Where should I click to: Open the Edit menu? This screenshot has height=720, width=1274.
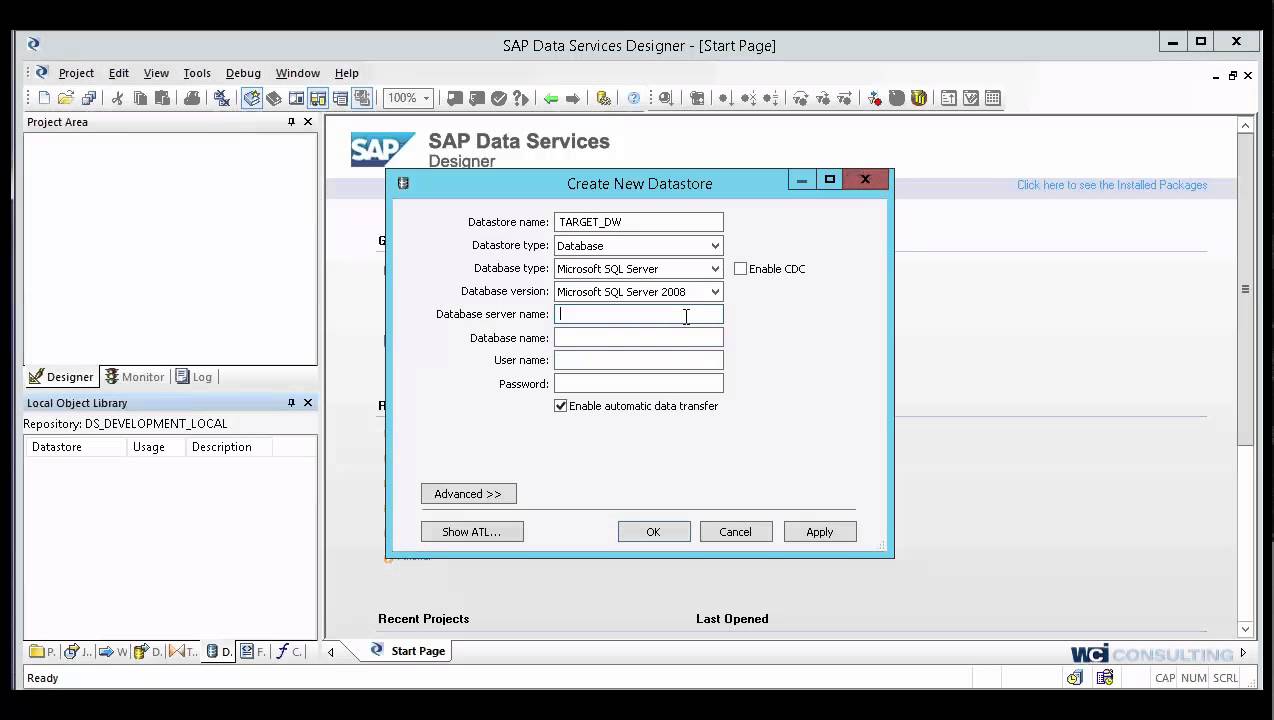coord(119,73)
